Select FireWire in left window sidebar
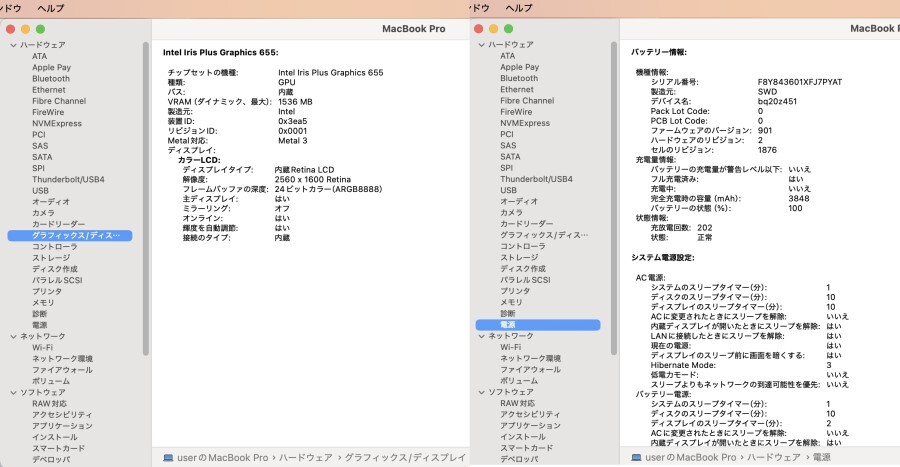This screenshot has height=467, width=900. (48, 112)
